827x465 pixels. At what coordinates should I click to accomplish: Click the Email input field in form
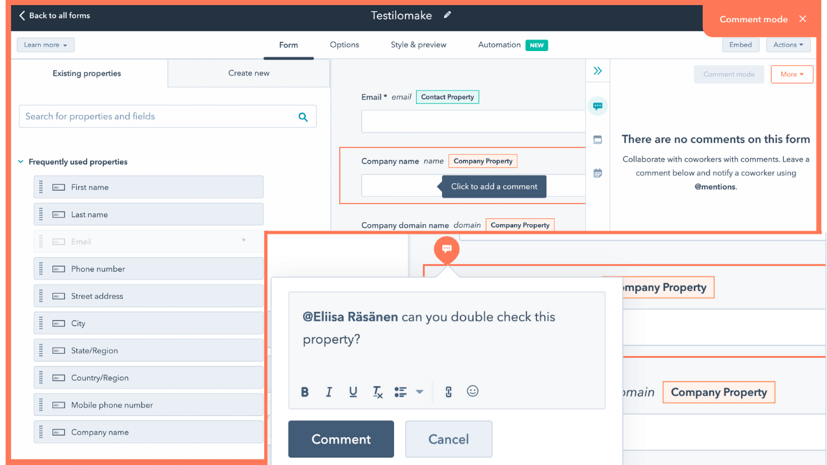click(x=473, y=122)
